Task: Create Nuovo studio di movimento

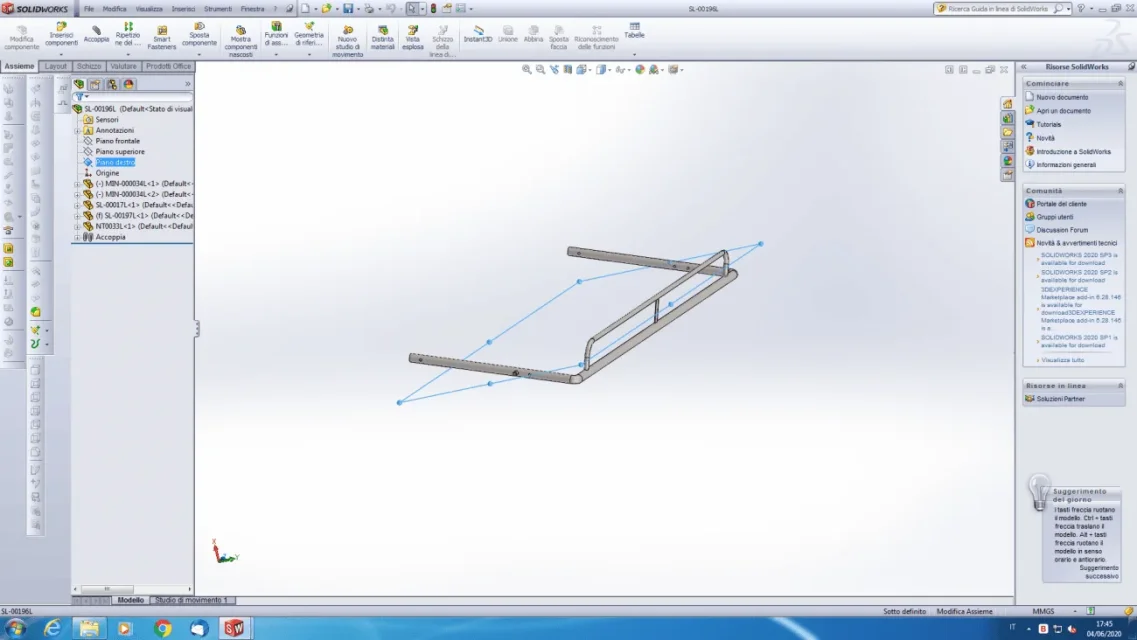Action: click(347, 41)
